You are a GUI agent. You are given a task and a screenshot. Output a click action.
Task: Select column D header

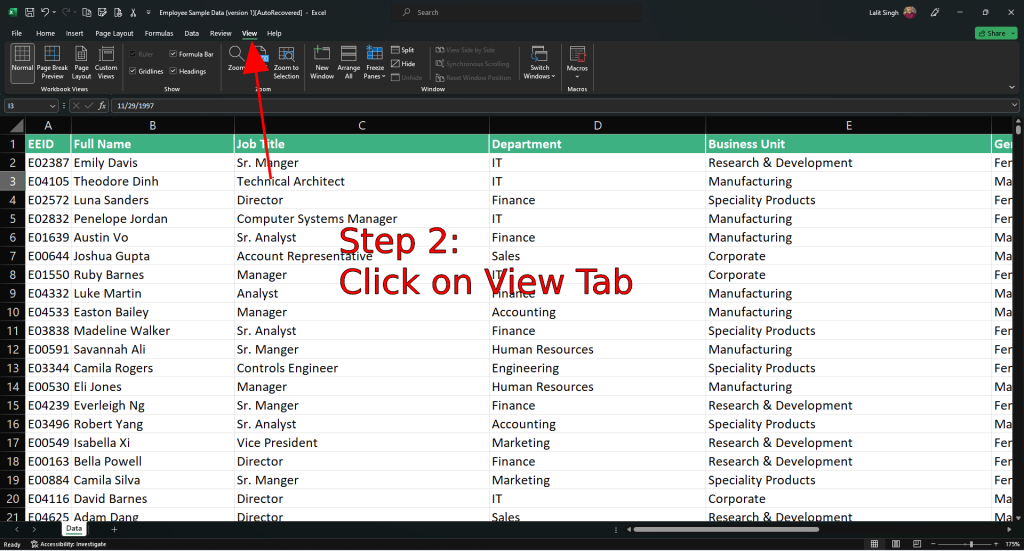click(597, 125)
